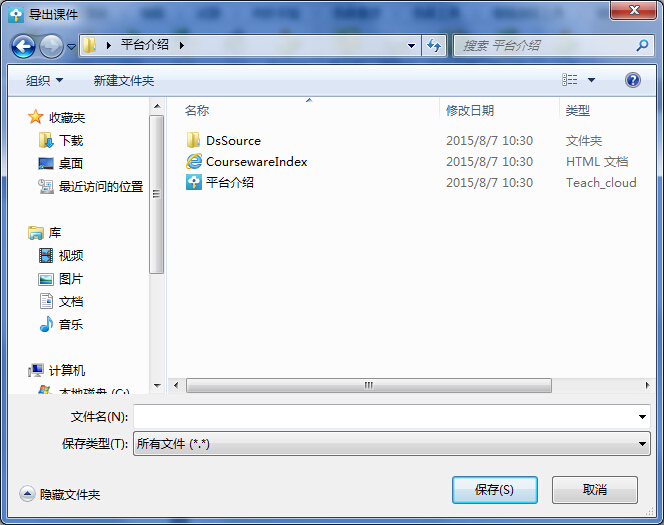Viewport: 664px width, 525px height.
Task: Change view using the view mode icon
Action: coord(569,80)
